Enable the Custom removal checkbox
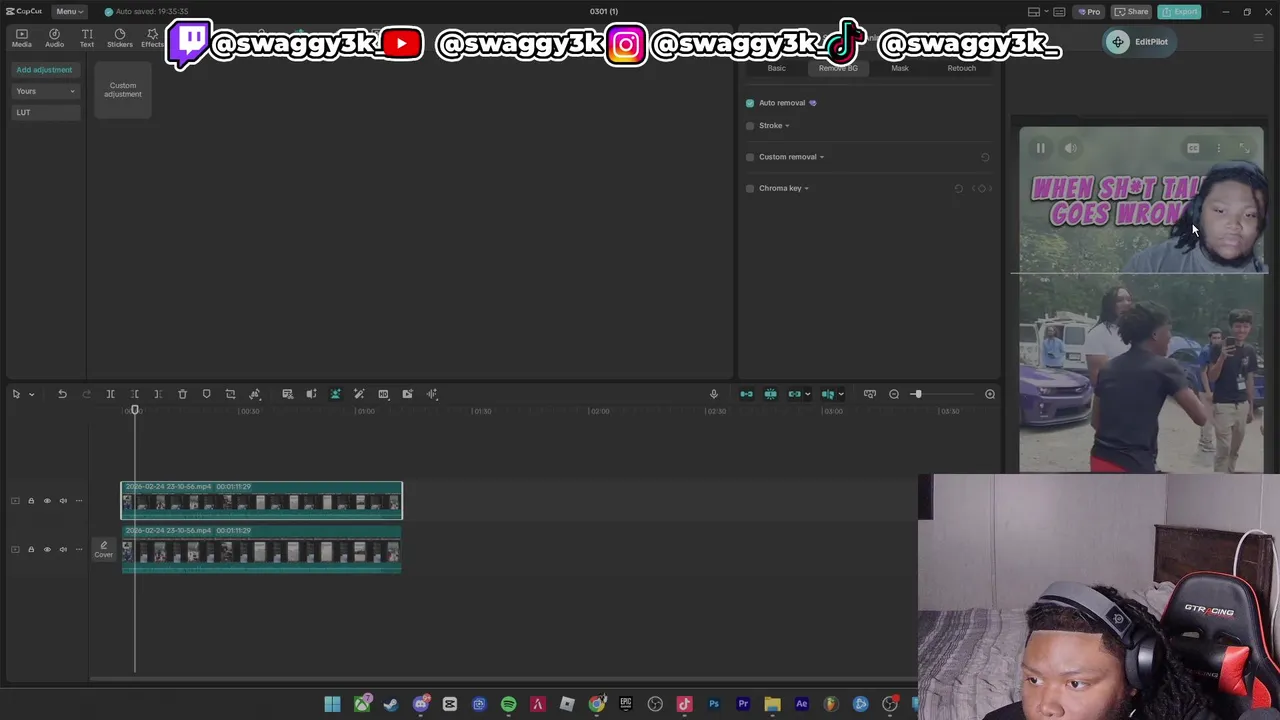Screen dimensions: 1280x720 750,157
